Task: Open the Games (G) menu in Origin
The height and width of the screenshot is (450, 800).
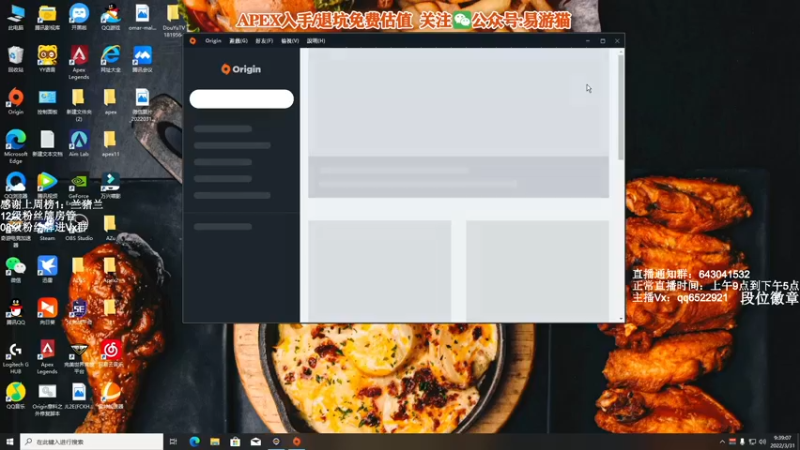Action: (238, 41)
